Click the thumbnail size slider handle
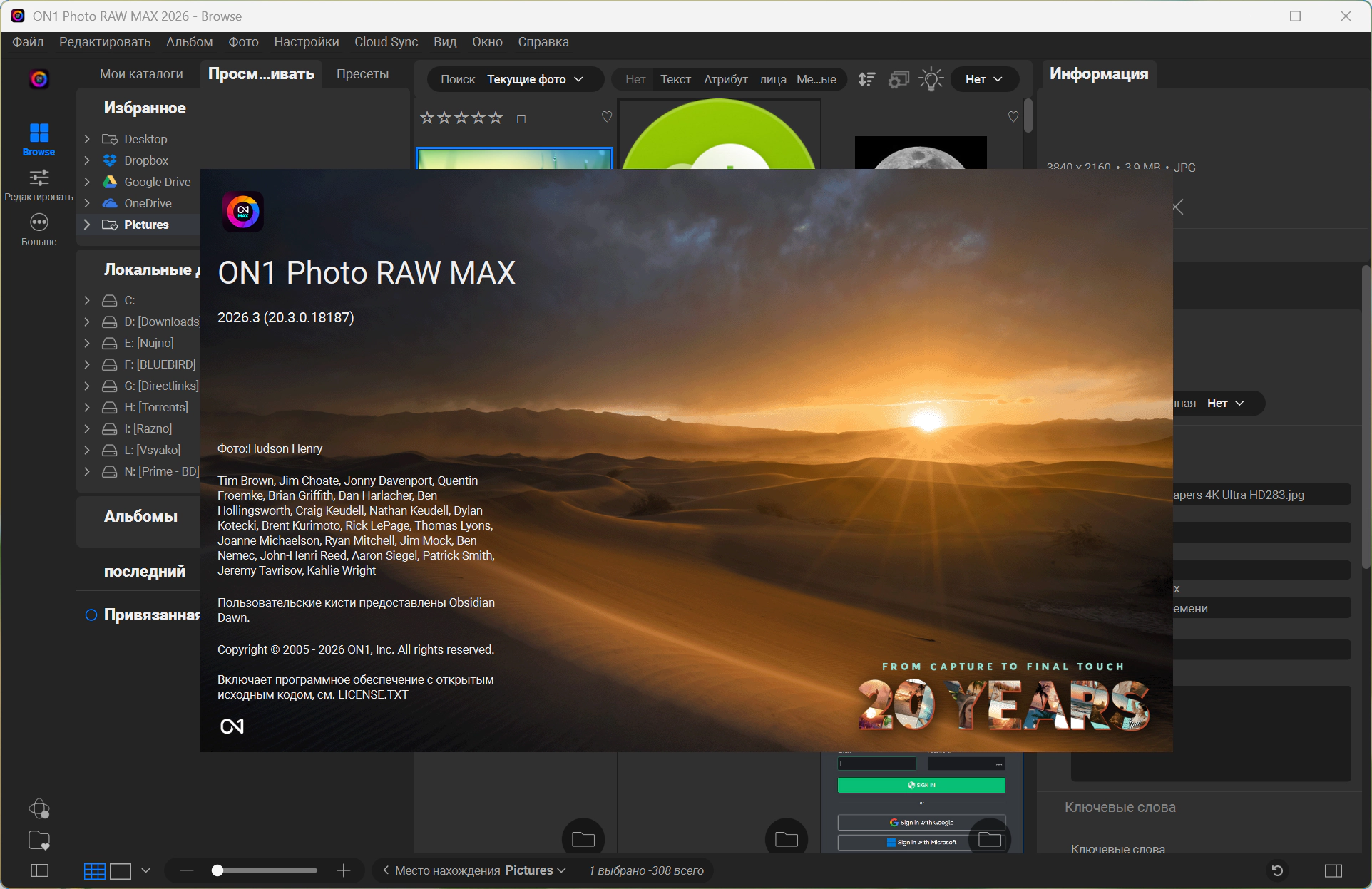The height and width of the screenshot is (889, 1372). (x=217, y=870)
